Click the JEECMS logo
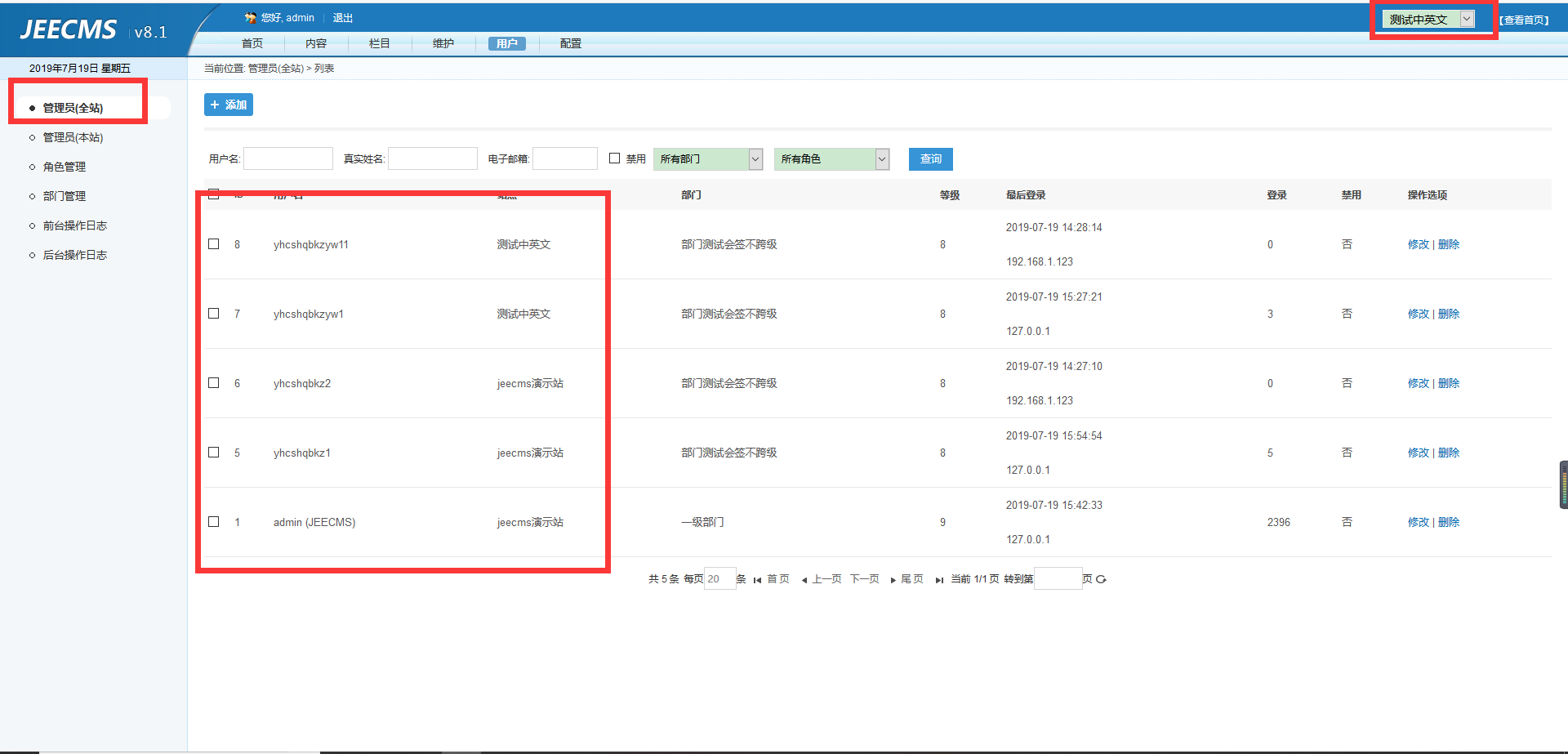 [69, 29]
